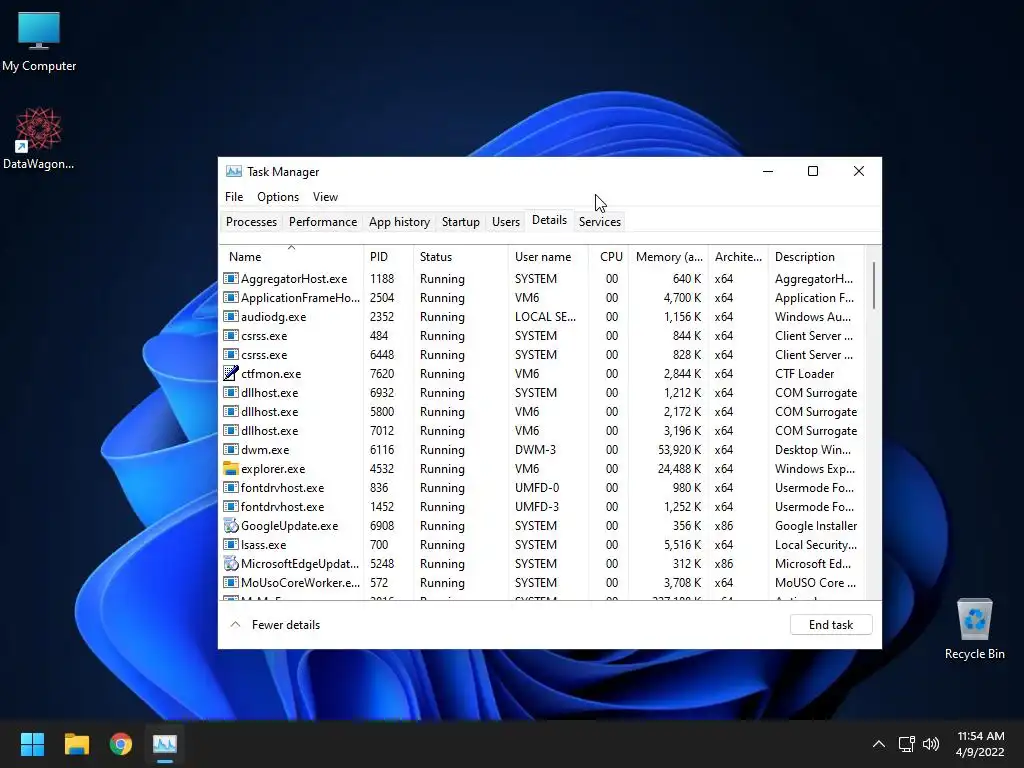Click the dwm.exe process icon
Screen dimensions: 1024x768
231,449
